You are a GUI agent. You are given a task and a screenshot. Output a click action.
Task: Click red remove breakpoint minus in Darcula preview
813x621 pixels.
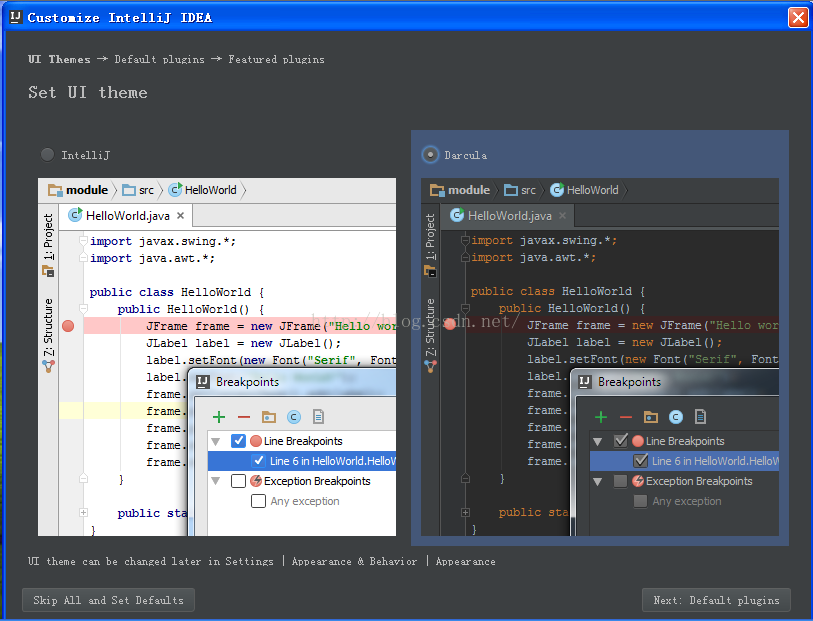(x=626, y=417)
